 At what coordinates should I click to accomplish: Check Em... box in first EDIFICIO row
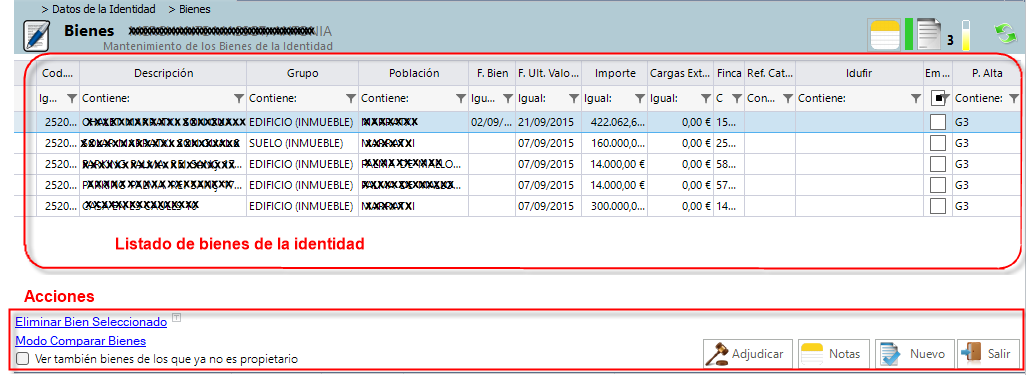pos(938,122)
